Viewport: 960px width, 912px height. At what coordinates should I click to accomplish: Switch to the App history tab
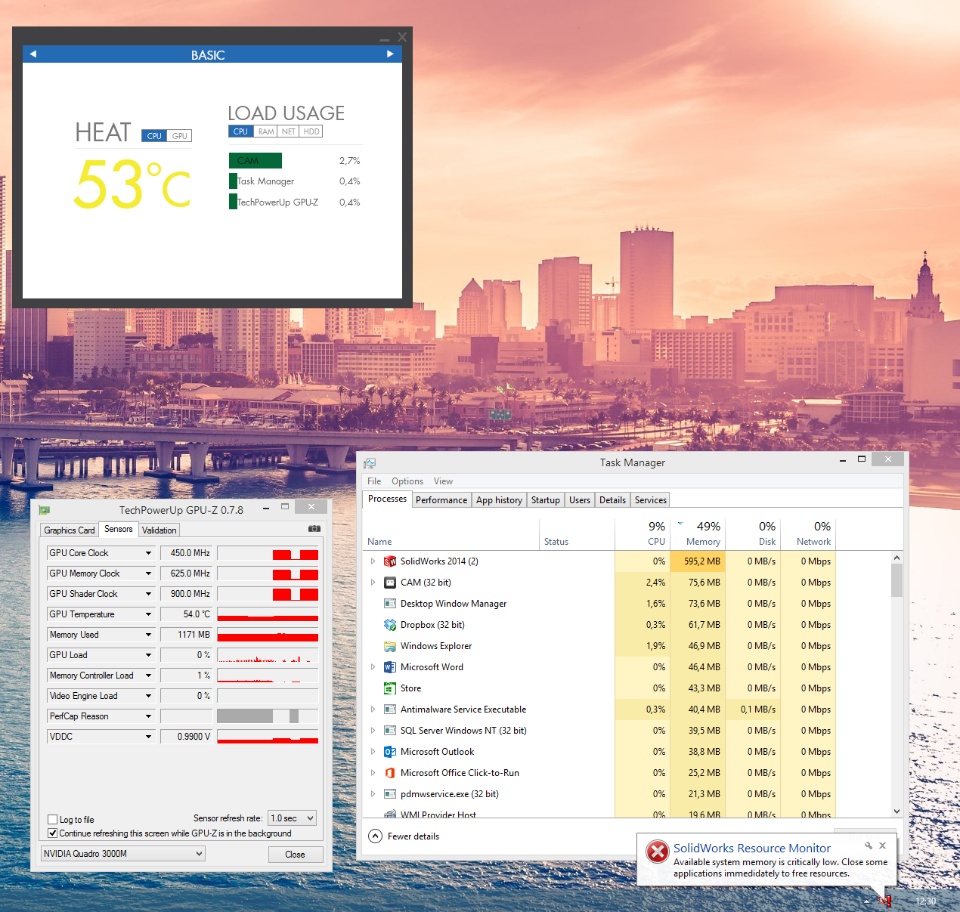[x=499, y=500]
